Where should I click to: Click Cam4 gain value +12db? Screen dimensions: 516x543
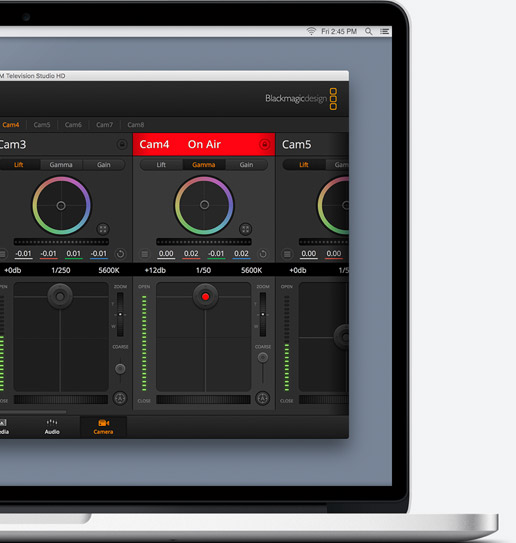click(x=155, y=270)
